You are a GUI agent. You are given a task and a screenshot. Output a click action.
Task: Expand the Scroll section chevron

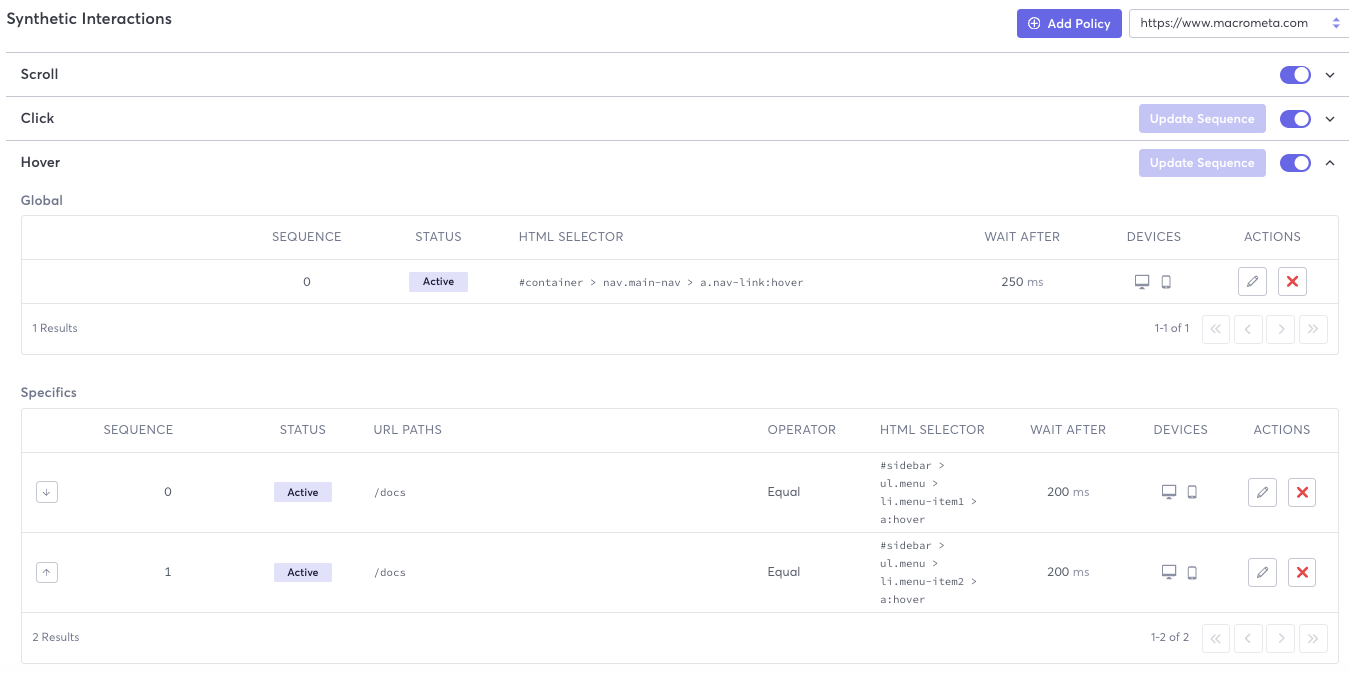1330,74
